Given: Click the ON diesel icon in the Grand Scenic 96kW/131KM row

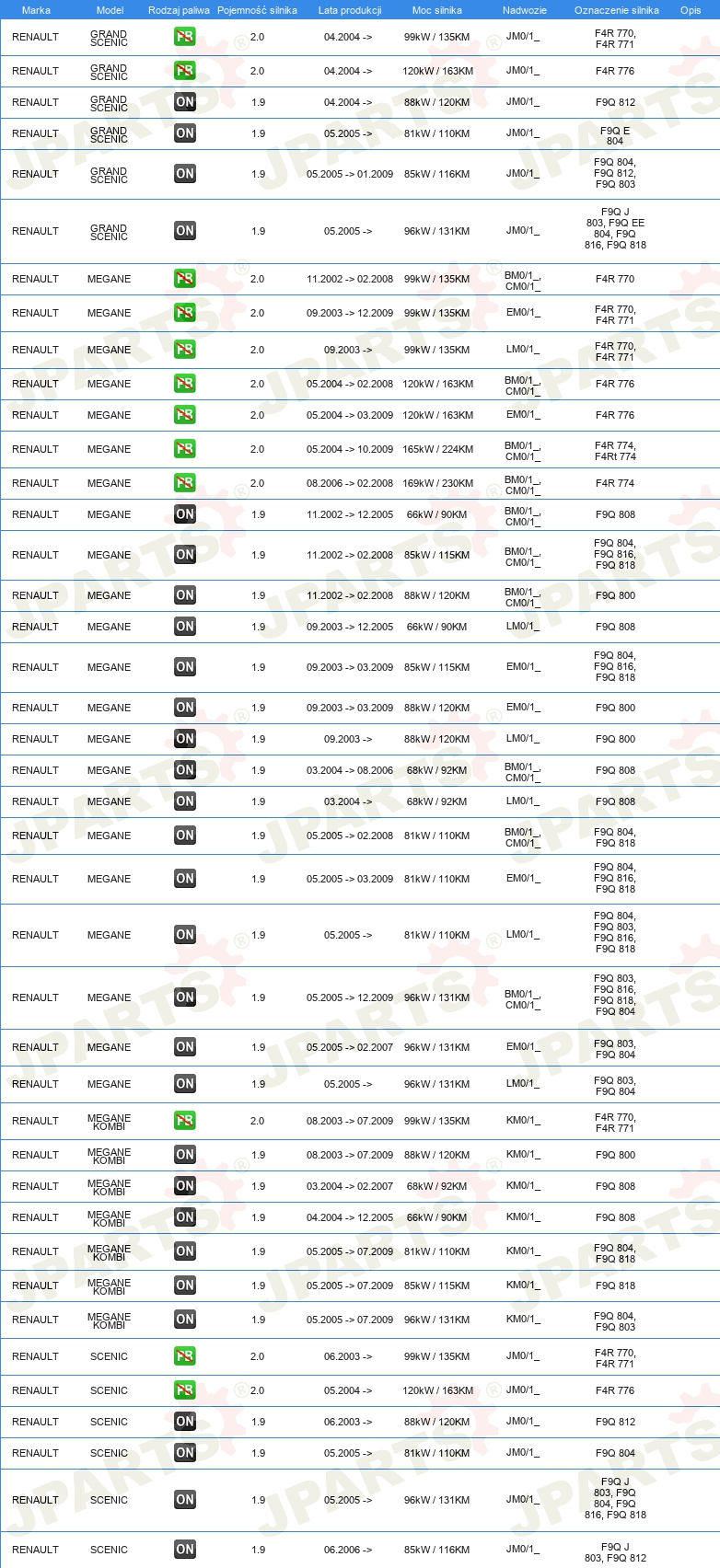Looking at the screenshot, I should pos(185,231).
